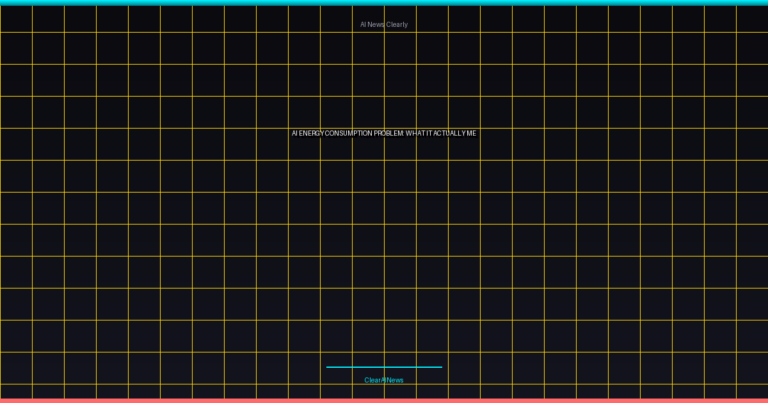This screenshot has width=768, height=403.
Task: Click the word "Clearly" in the header
Action: coord(397,24)
